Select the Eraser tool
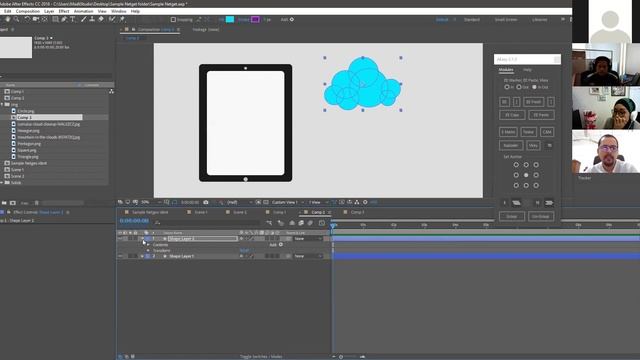The height and width of the screenshot is (360, 640). tap(101, 19)
